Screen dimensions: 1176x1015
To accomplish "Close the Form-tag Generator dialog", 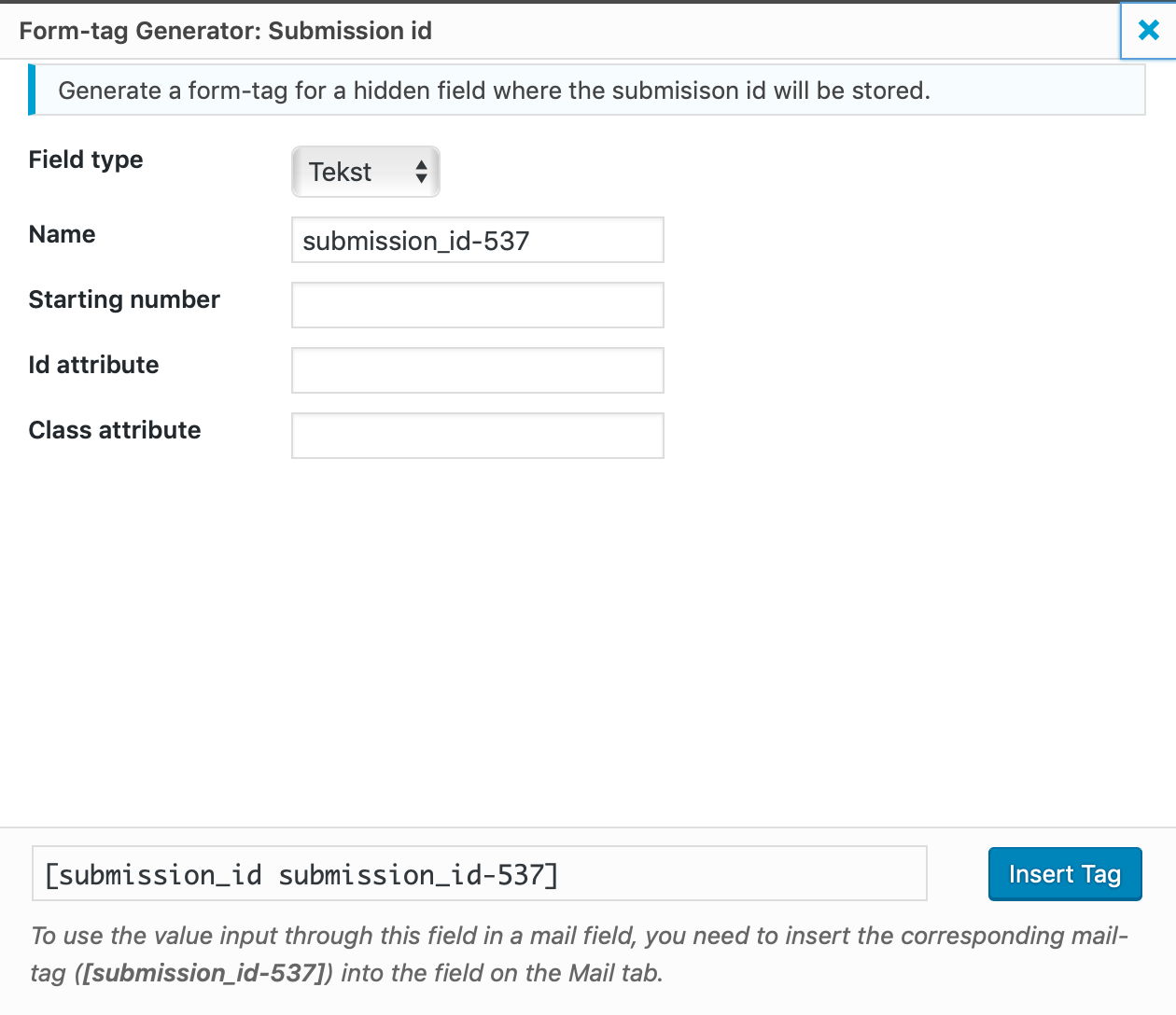I will point(1149,30).
